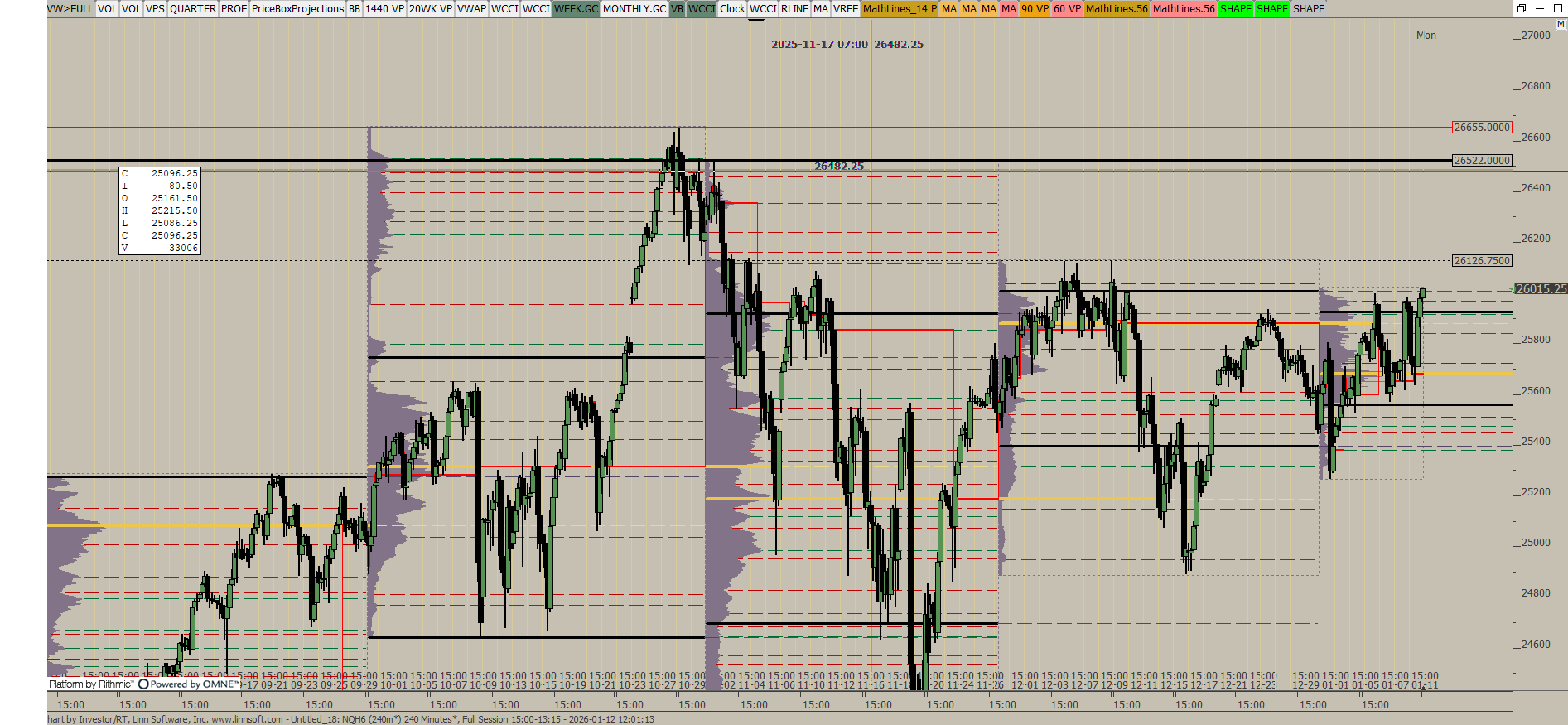Screen dimensions: 1568x725
Task: Open the MONTHLY.GC button
Action: click(x=634, y=8)
